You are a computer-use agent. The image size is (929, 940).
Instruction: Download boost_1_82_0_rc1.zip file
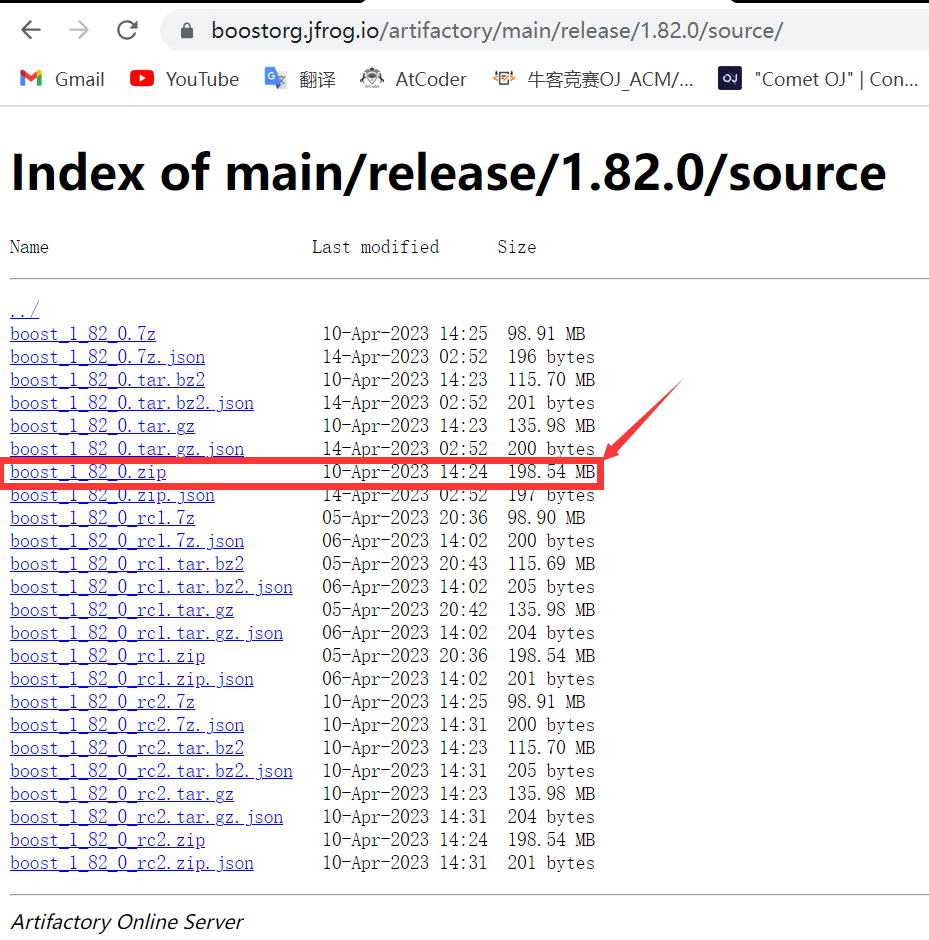(x=107, y=656)
